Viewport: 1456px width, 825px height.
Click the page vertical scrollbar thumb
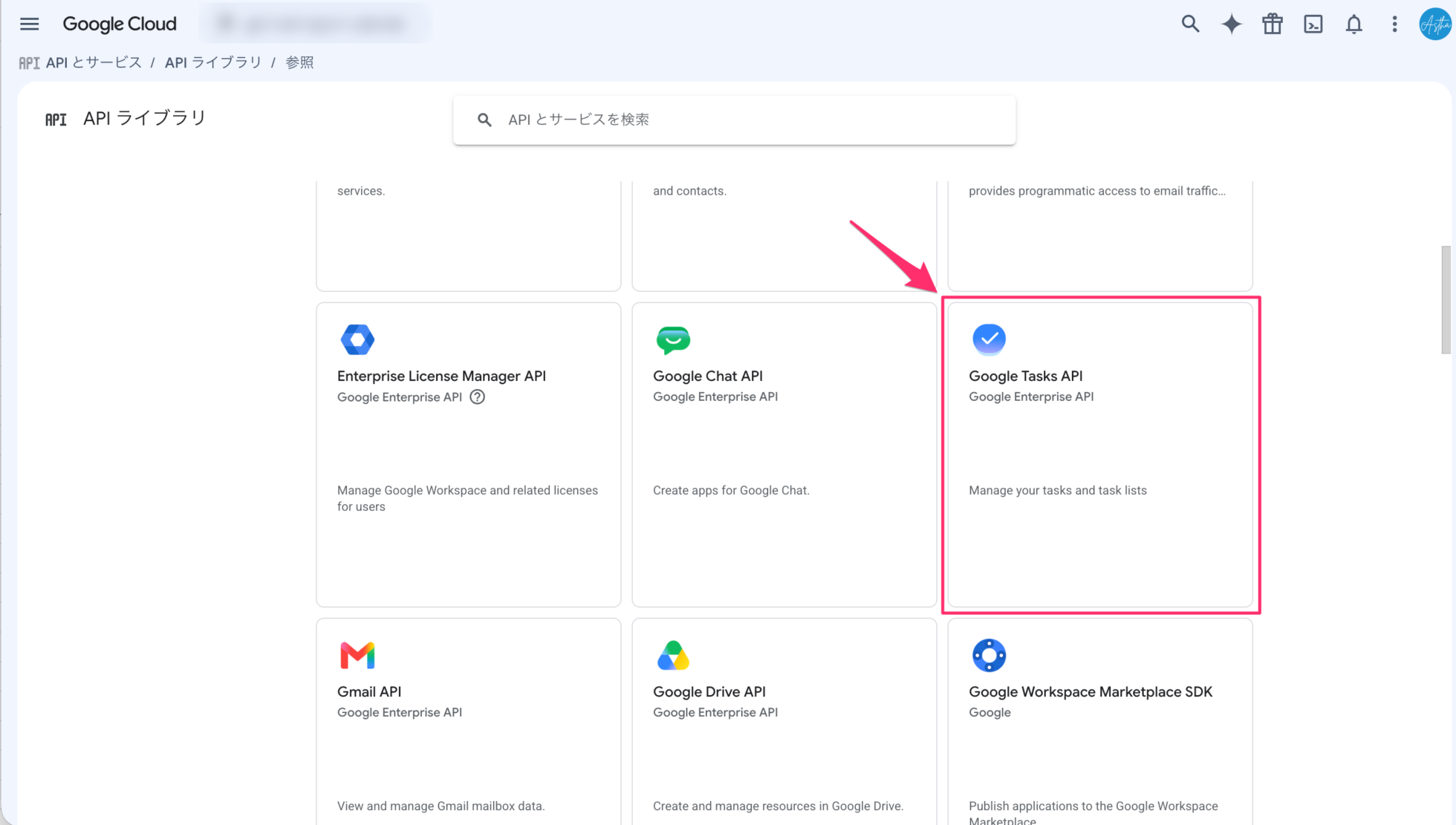tap(1446, 300)
